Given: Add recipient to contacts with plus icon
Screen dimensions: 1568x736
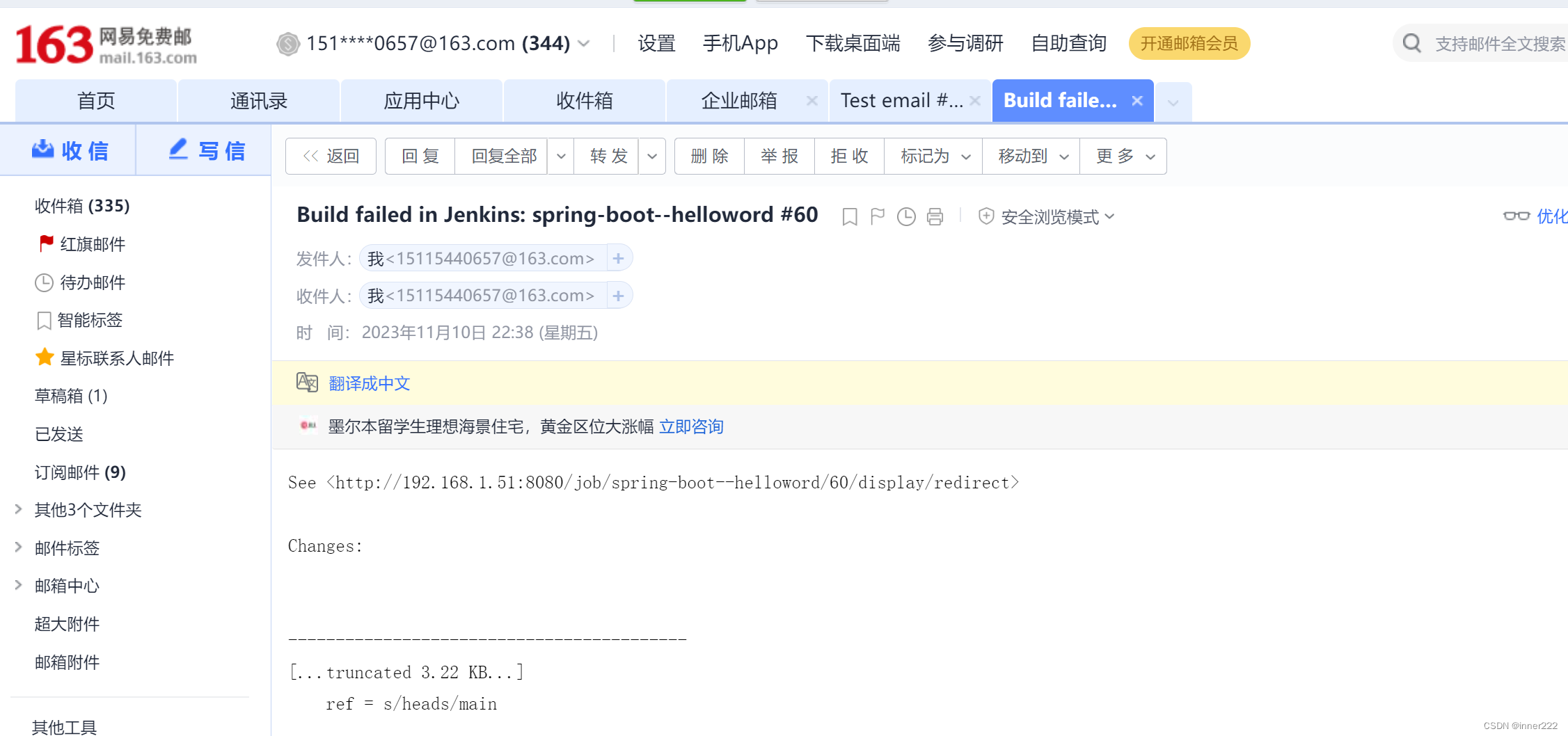Looking at the screenshot, I should 619,296.
